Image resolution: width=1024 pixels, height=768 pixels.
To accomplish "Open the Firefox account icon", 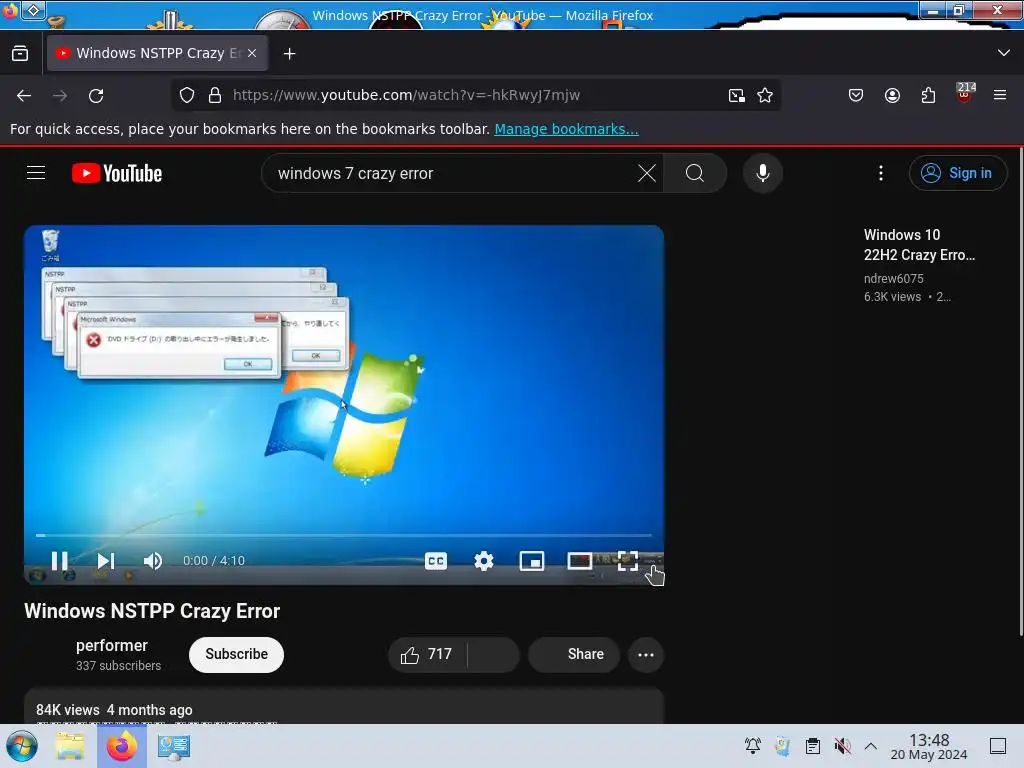I will 892,96.
